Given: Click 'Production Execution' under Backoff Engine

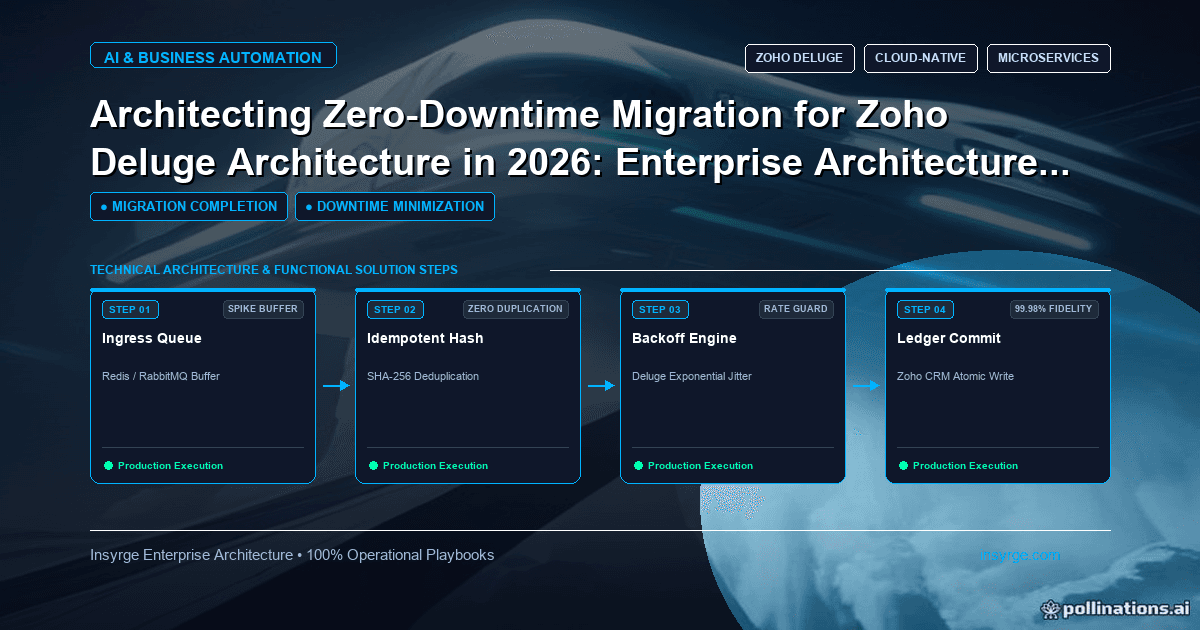Looking at the screenshot, I should [x=700, y=466].
